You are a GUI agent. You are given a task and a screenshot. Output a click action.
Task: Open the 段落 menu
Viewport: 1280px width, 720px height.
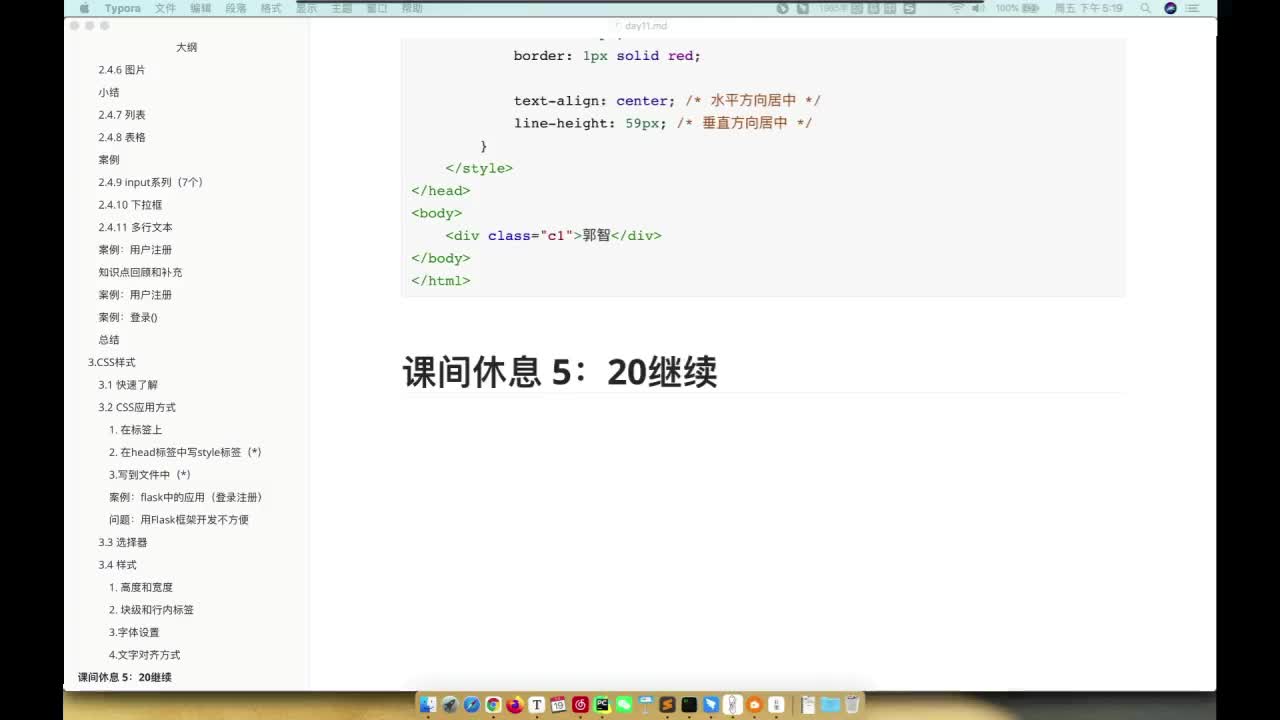(x=236, y=8)
